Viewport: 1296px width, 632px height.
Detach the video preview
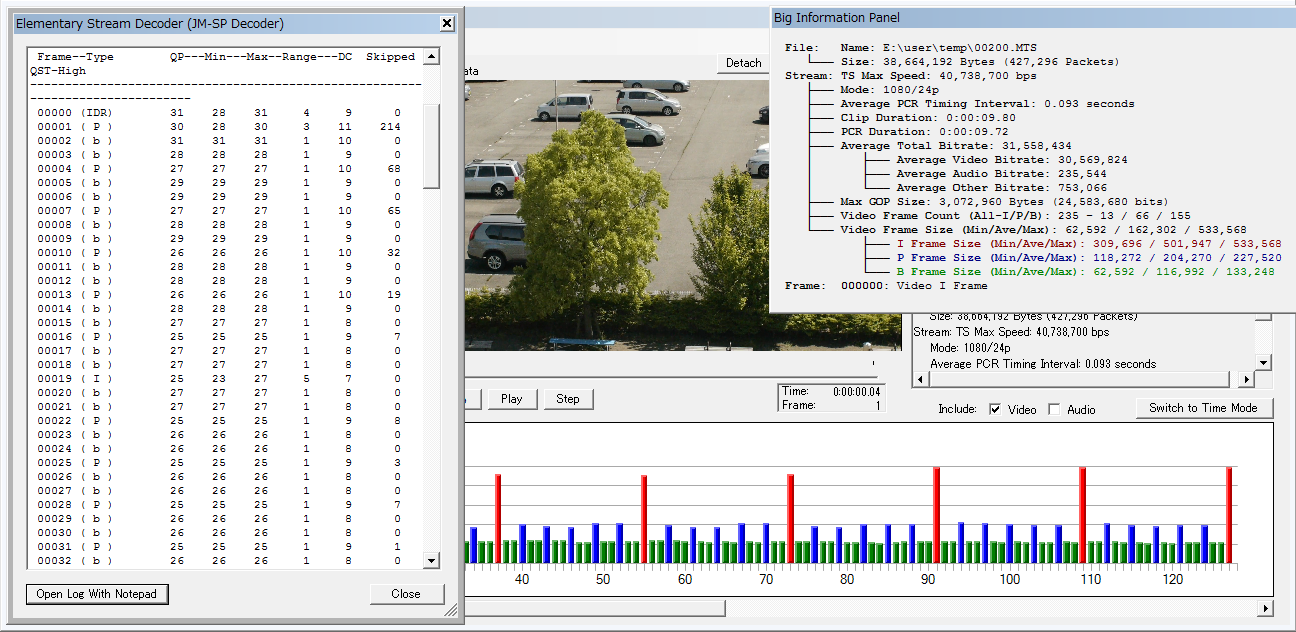(743, 63)
